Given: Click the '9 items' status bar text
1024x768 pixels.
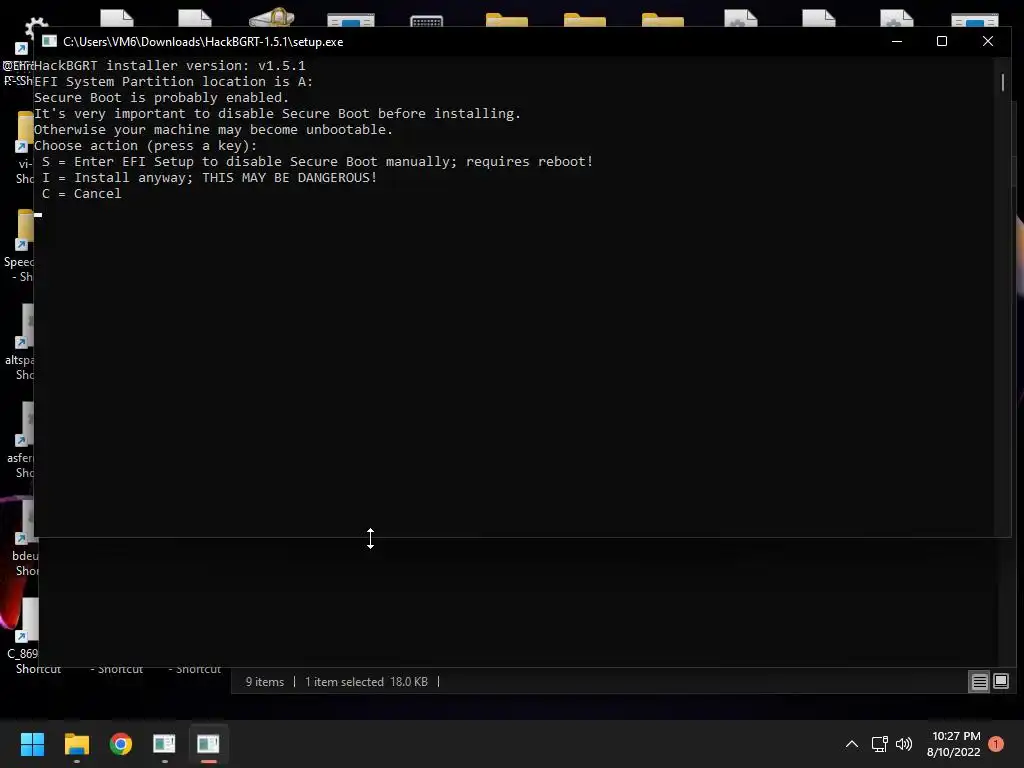Looking at the screenshot, I should (264, 682).
